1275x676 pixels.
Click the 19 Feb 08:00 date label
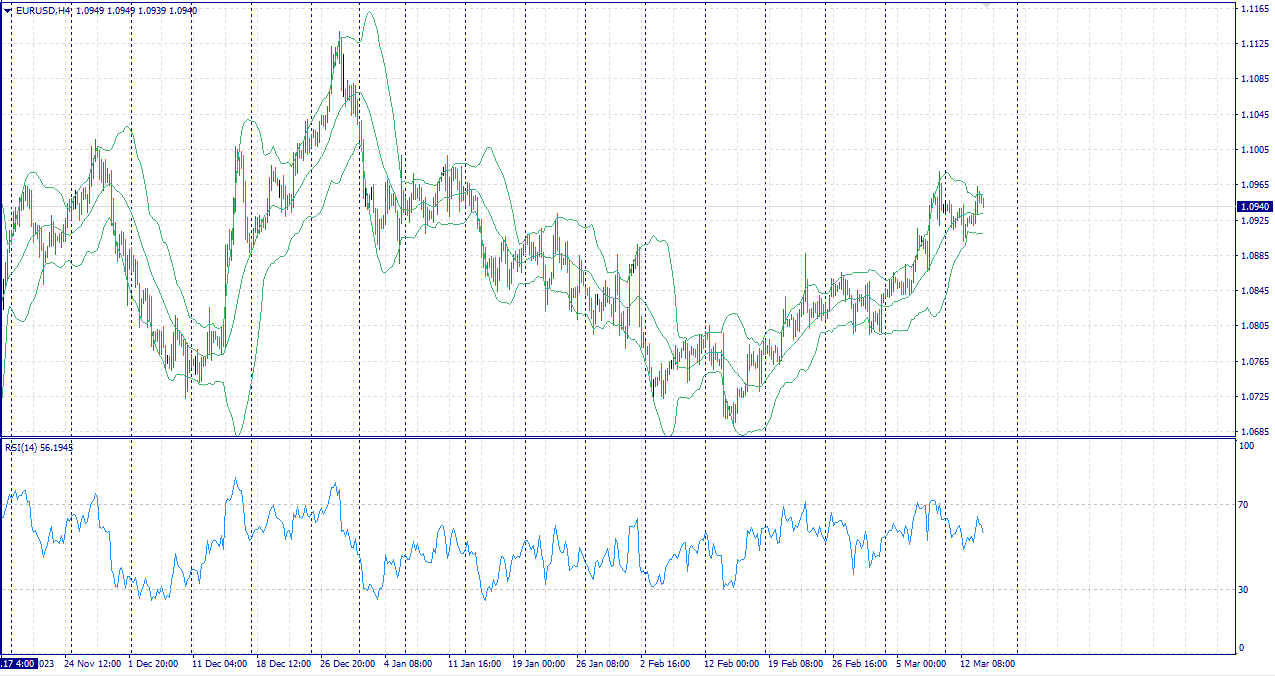tap(795, 663)
